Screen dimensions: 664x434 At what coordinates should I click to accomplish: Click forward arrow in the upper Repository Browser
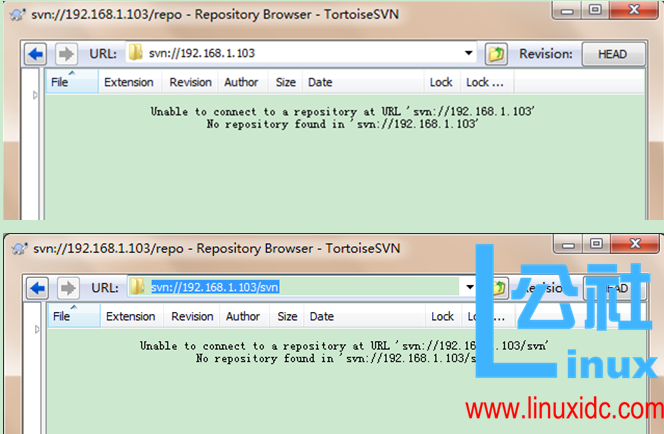tap(65, 54)
